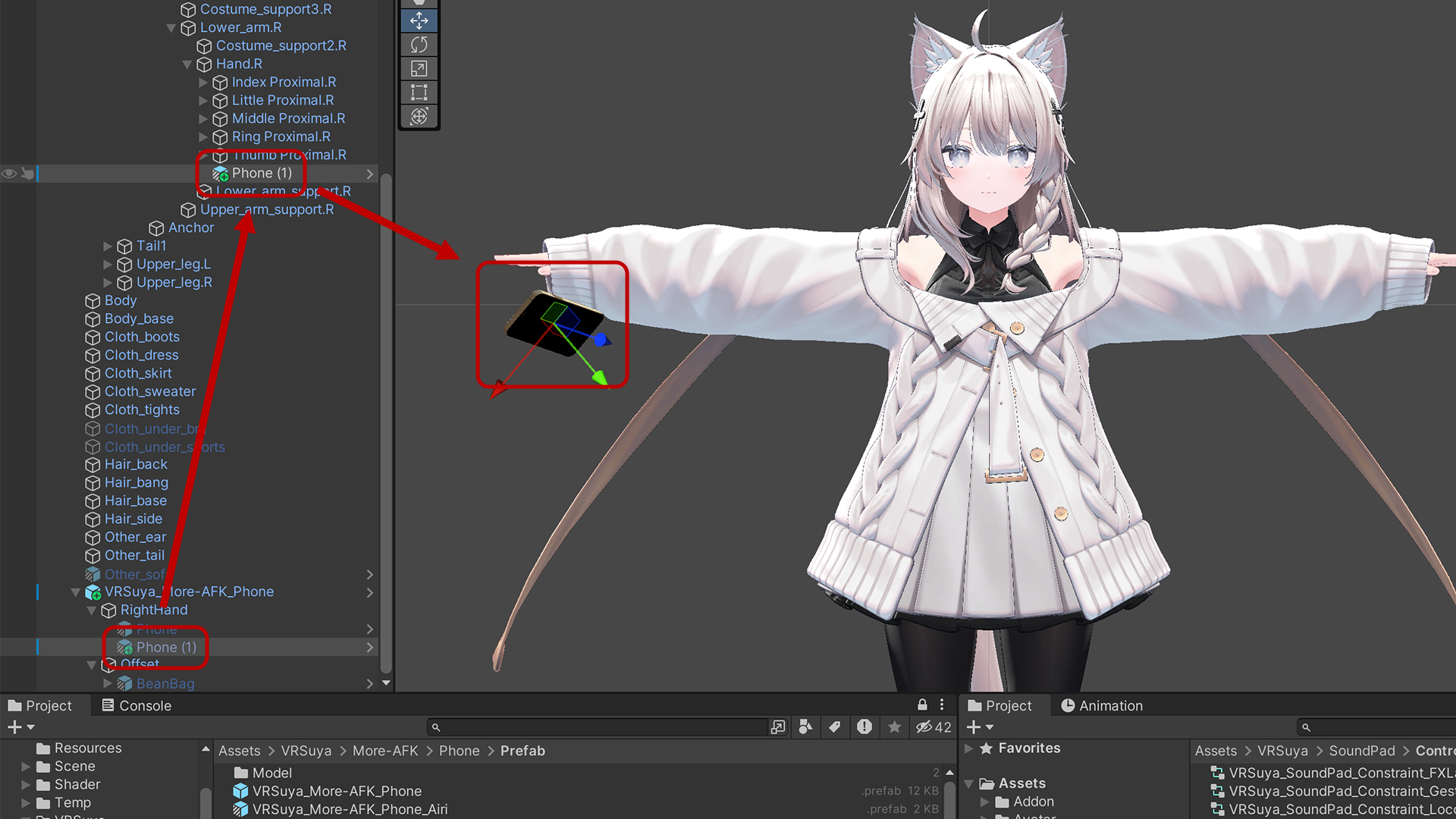Select the VRSuya_More-AFK_Phone prefab cube icon in hierarchy
1456x819 pixels.
coord(93,592)
